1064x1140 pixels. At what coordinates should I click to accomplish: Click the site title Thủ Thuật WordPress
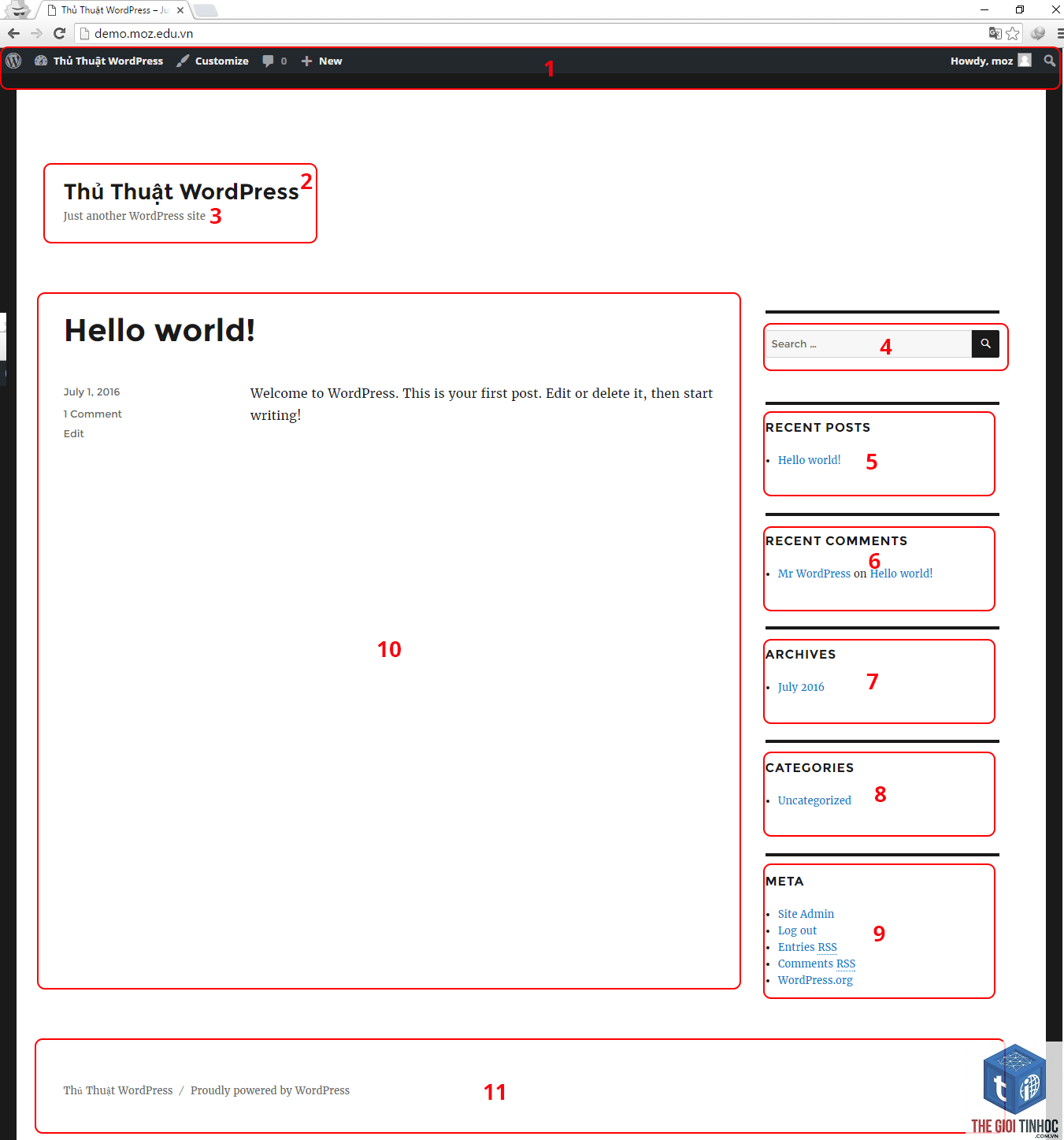tap(181, 191)
